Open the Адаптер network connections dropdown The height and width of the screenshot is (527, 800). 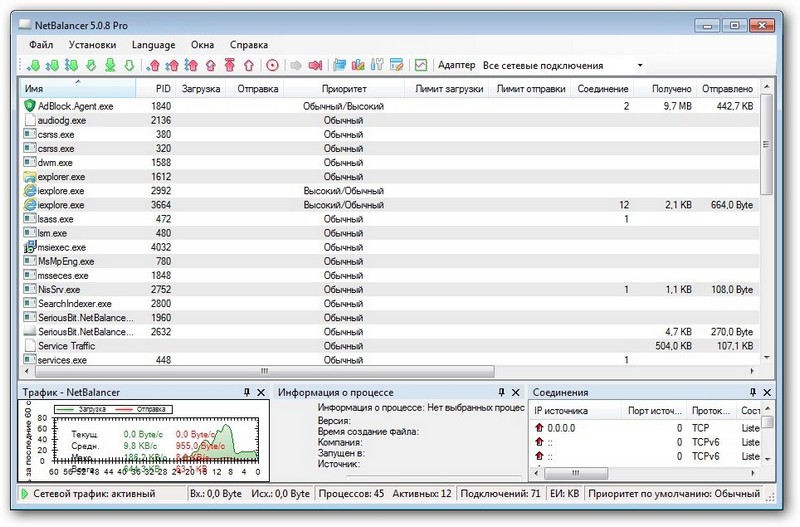tap(563, 65)
